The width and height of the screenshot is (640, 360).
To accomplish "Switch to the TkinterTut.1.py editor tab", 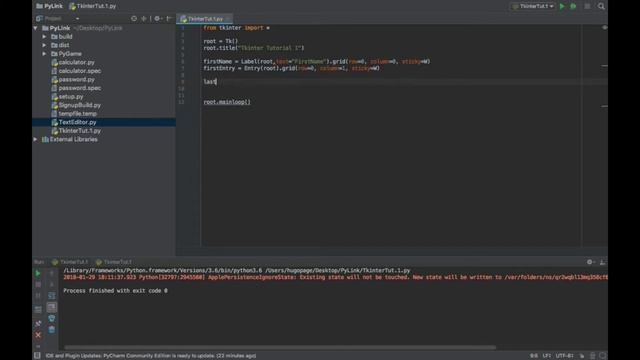I will tap(204, 19).
